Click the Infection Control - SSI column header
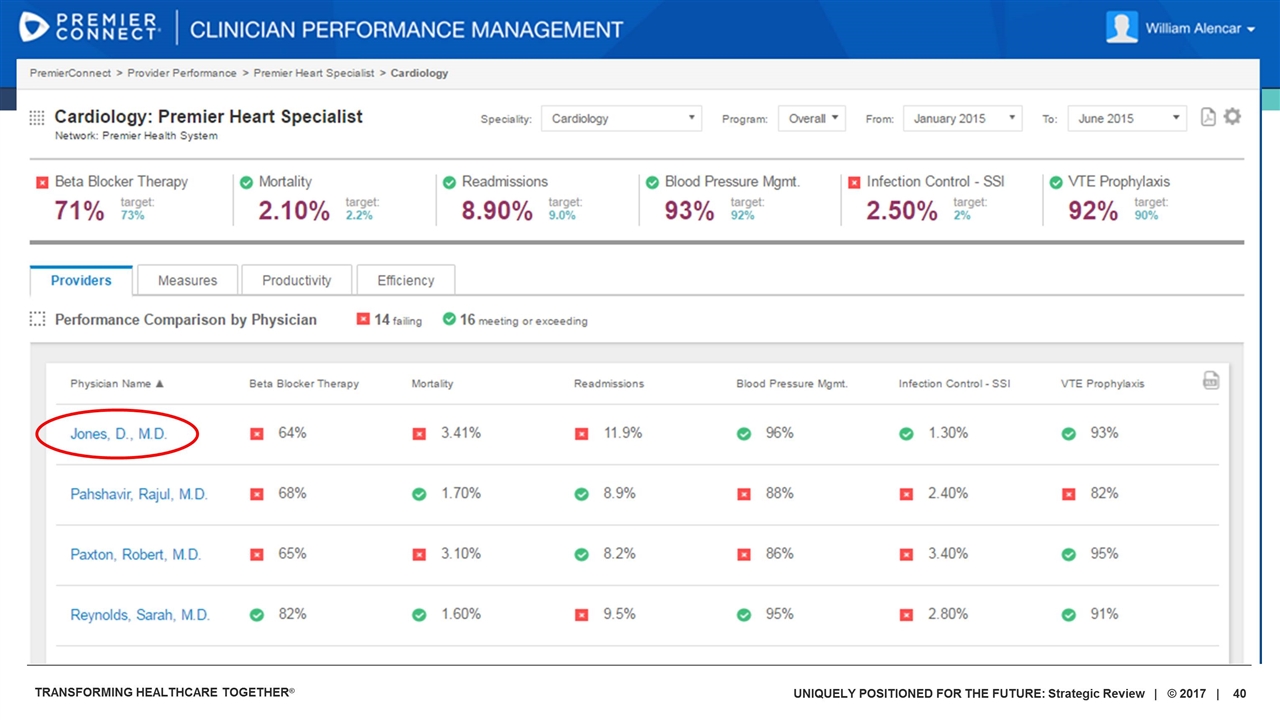This screenshot has height=720, width=1280. click(x=954, y=383)
